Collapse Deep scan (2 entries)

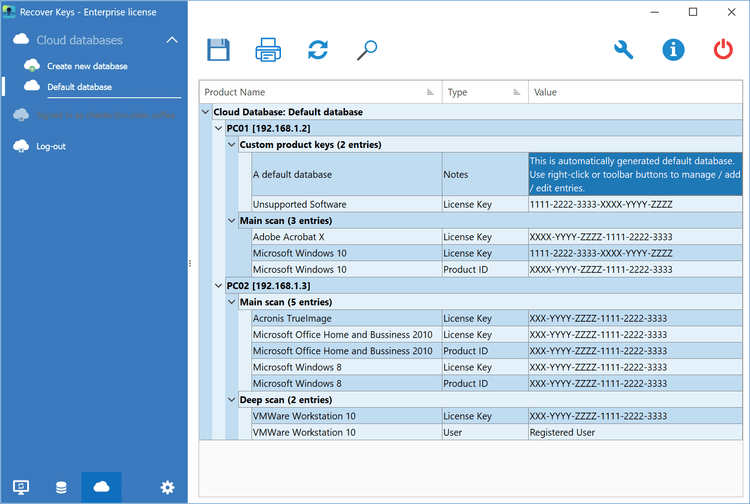coord(232,399)
